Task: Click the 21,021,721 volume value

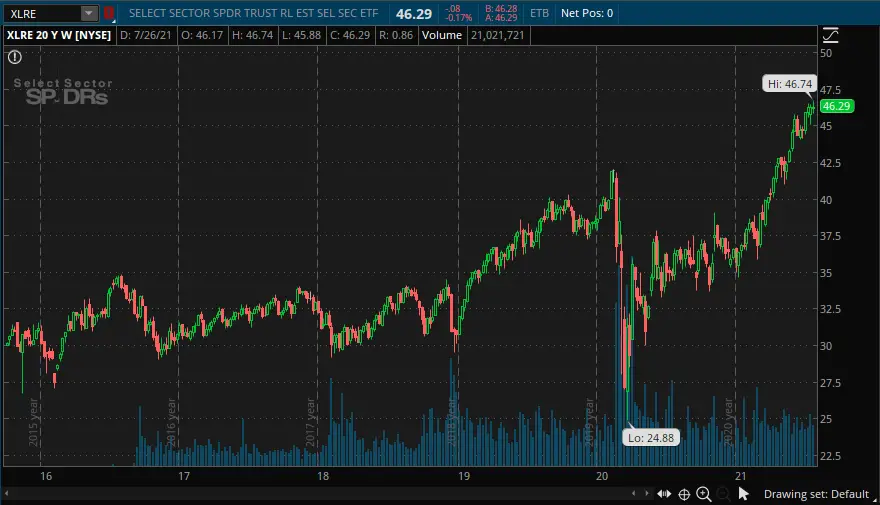Action: pos(497,35)
